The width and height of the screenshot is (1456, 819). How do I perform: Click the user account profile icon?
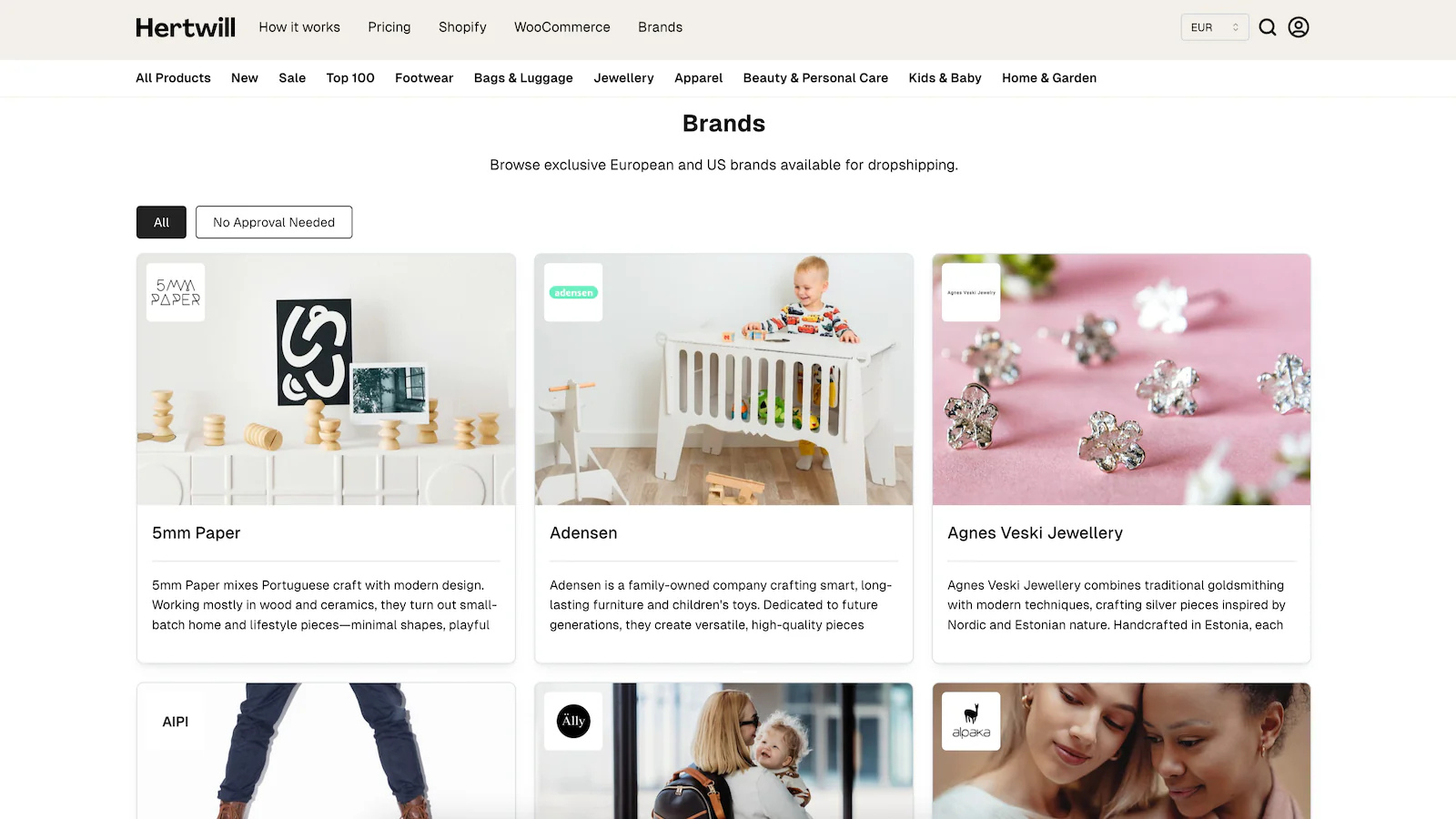point(1299,27)
